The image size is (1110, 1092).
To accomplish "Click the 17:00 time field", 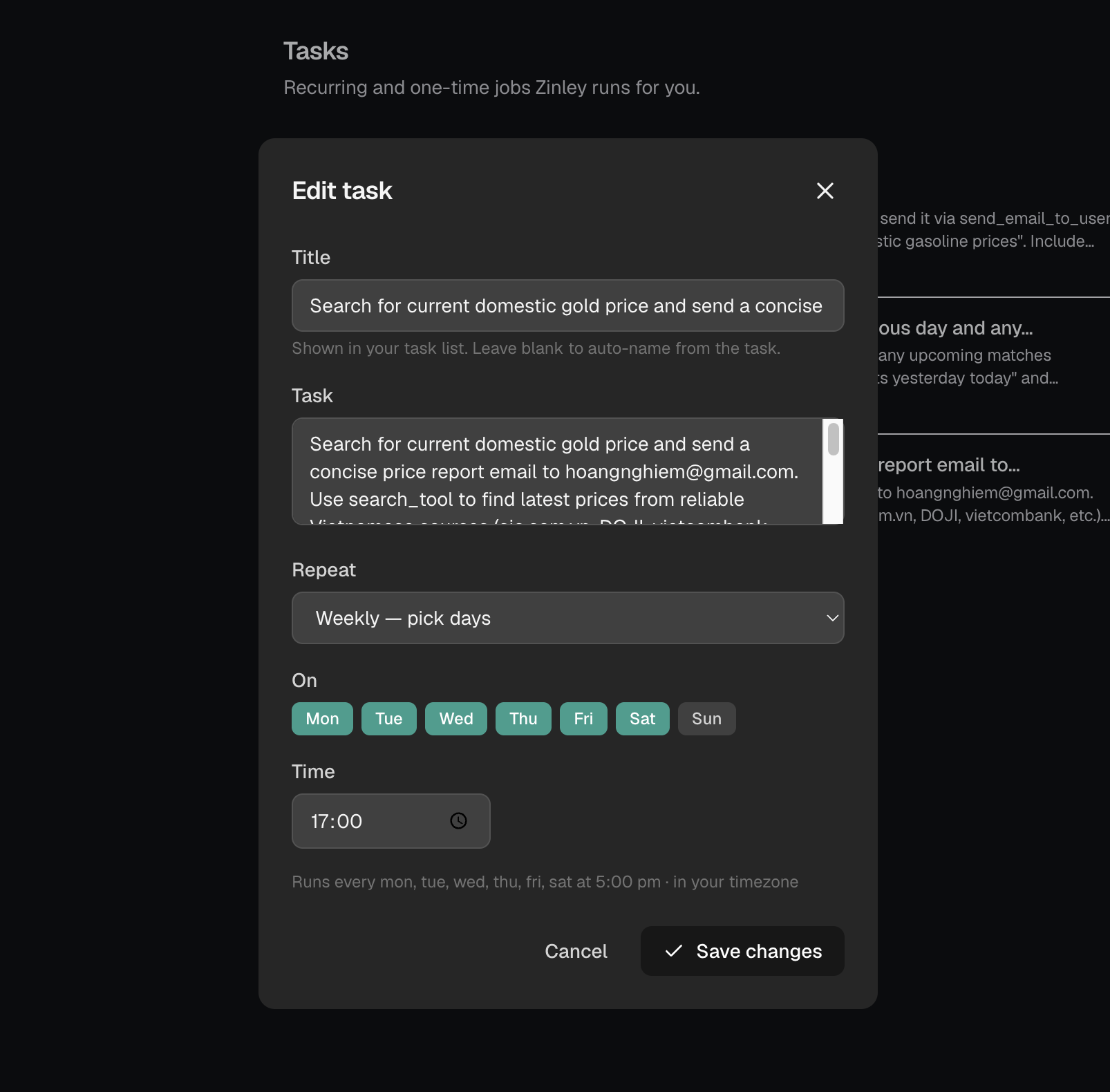I will pyautogui.click(x=391, y=821).
